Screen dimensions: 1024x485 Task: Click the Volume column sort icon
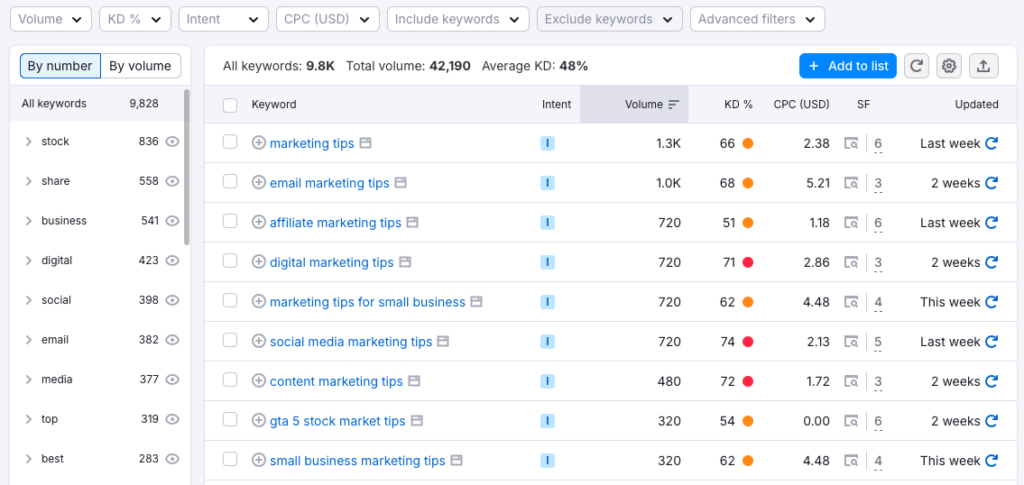(x=674, y=104)
